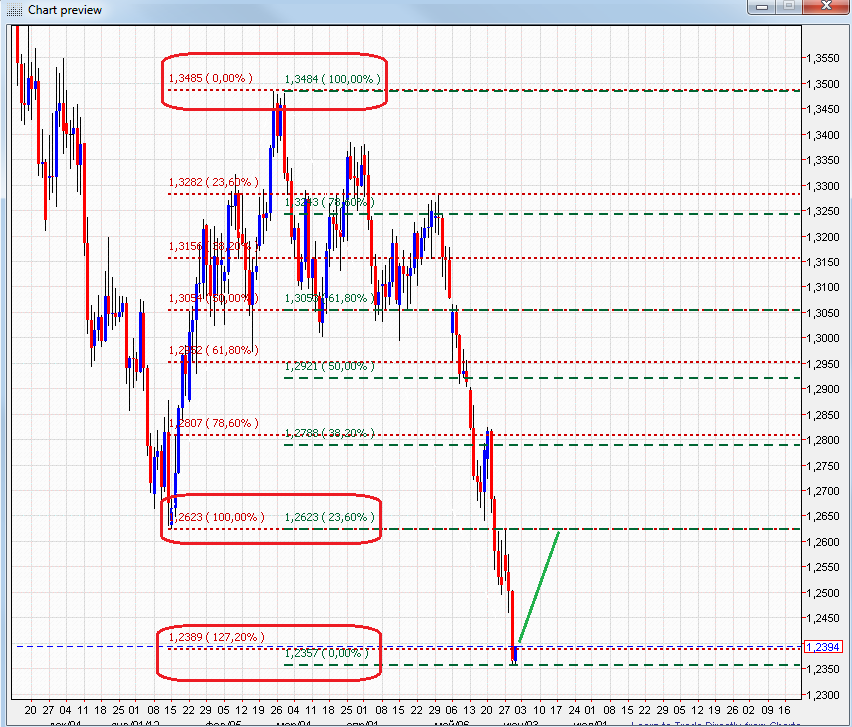Screen dimensions: 852x727
Task: Select the red '1,2807 ( 78,60% )' label
Action: coord(213,423)
